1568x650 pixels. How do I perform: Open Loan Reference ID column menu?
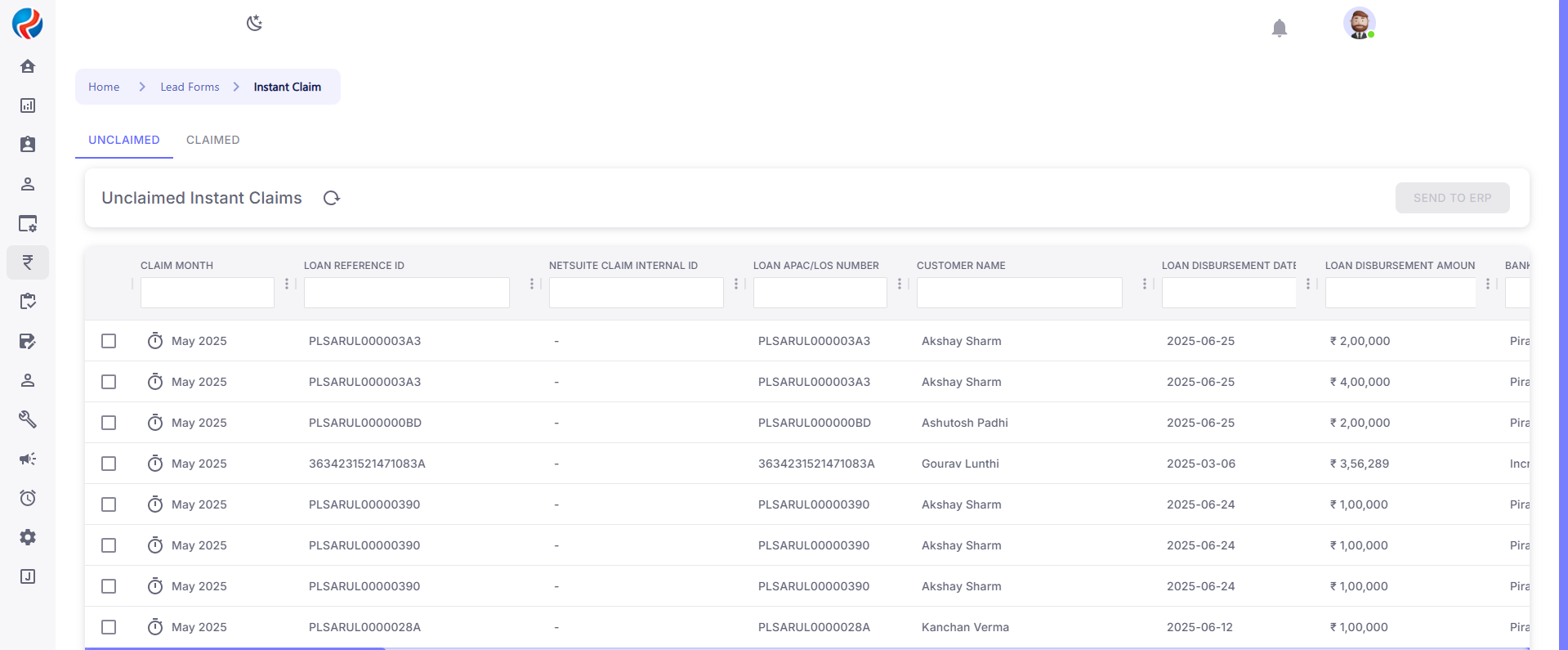point(532,284)
